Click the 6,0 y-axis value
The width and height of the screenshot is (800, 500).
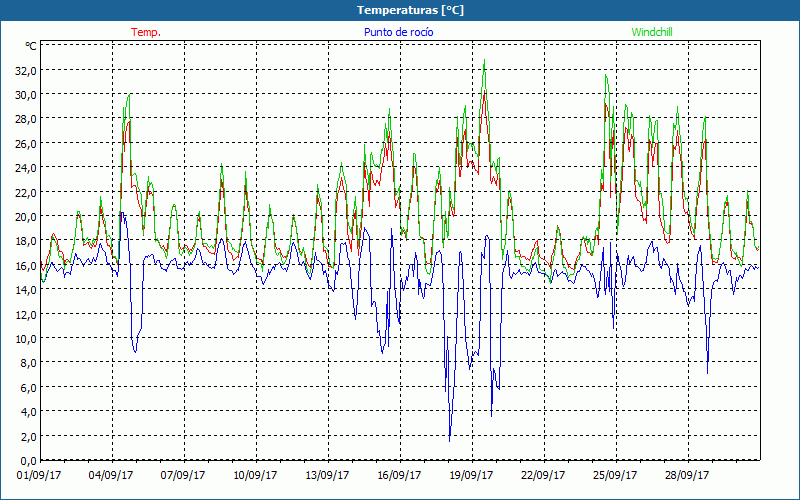tap(28, 387)
